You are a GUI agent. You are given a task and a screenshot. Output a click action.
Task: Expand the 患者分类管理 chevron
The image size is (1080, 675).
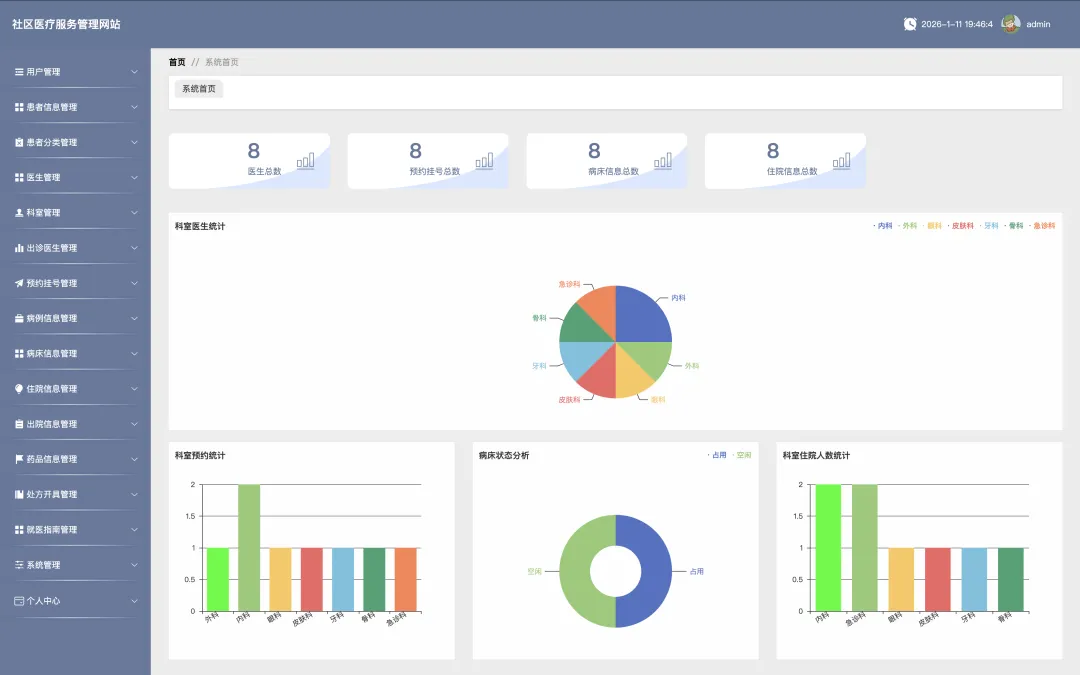click(134, 142)
